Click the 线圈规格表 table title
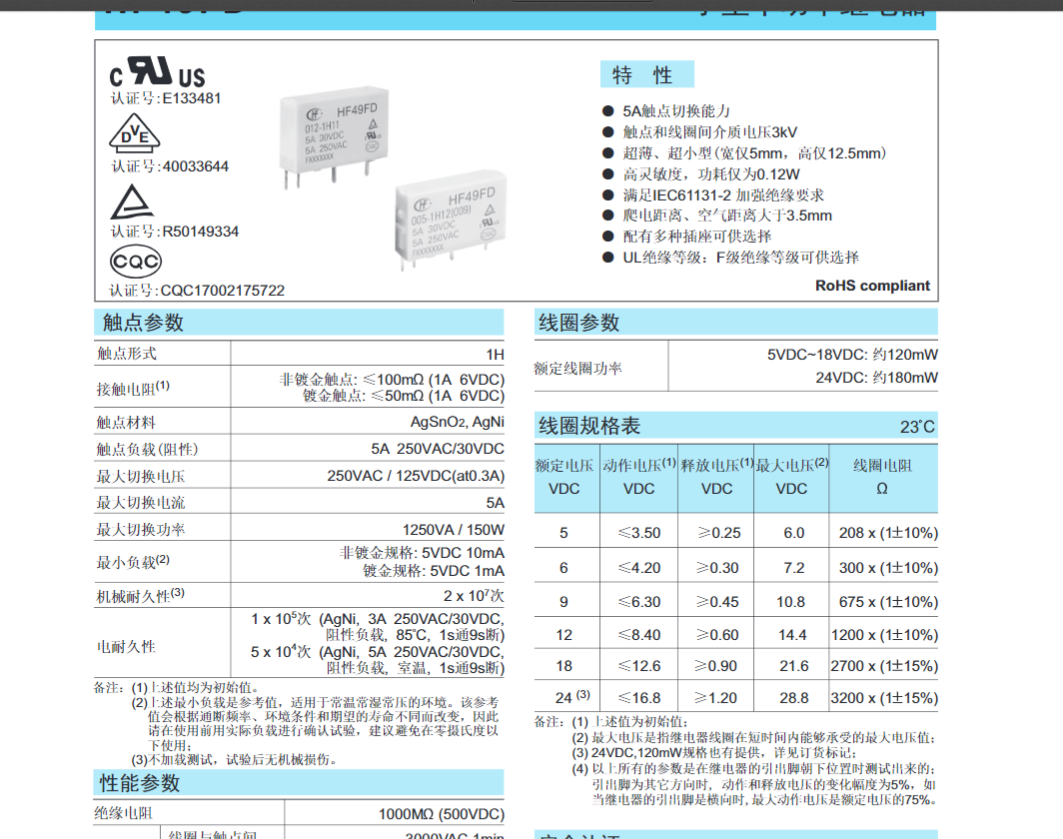This screenshot has height=839, width=1063. click(x=590, y=426)
